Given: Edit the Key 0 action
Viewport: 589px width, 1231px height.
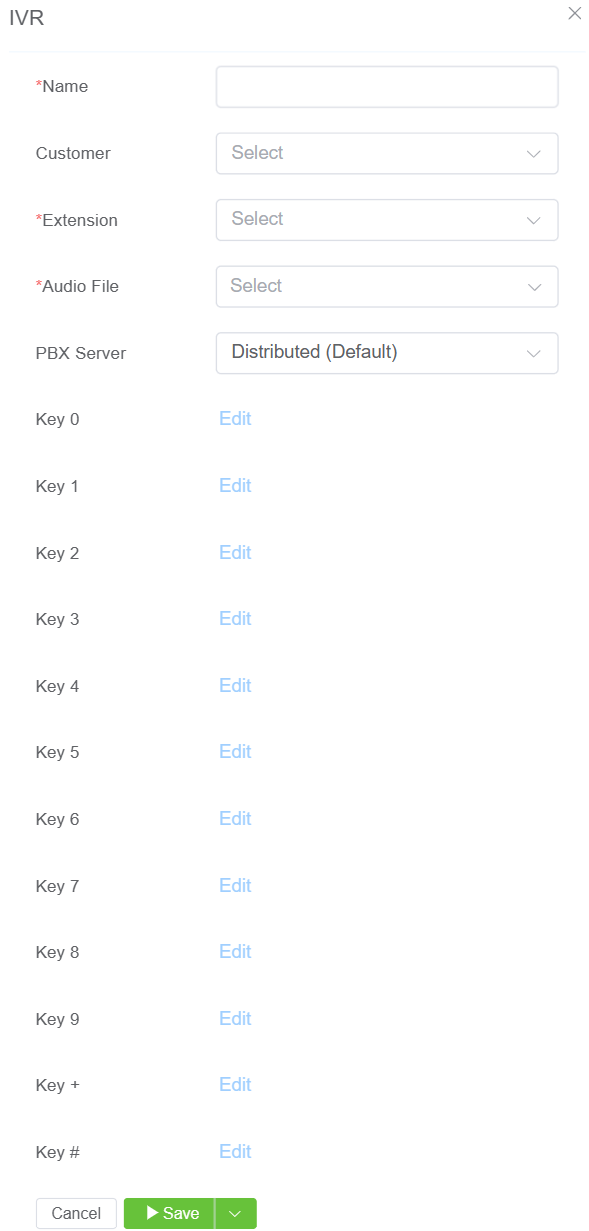Looking at the screenshot, I should [x=235, y=419].
